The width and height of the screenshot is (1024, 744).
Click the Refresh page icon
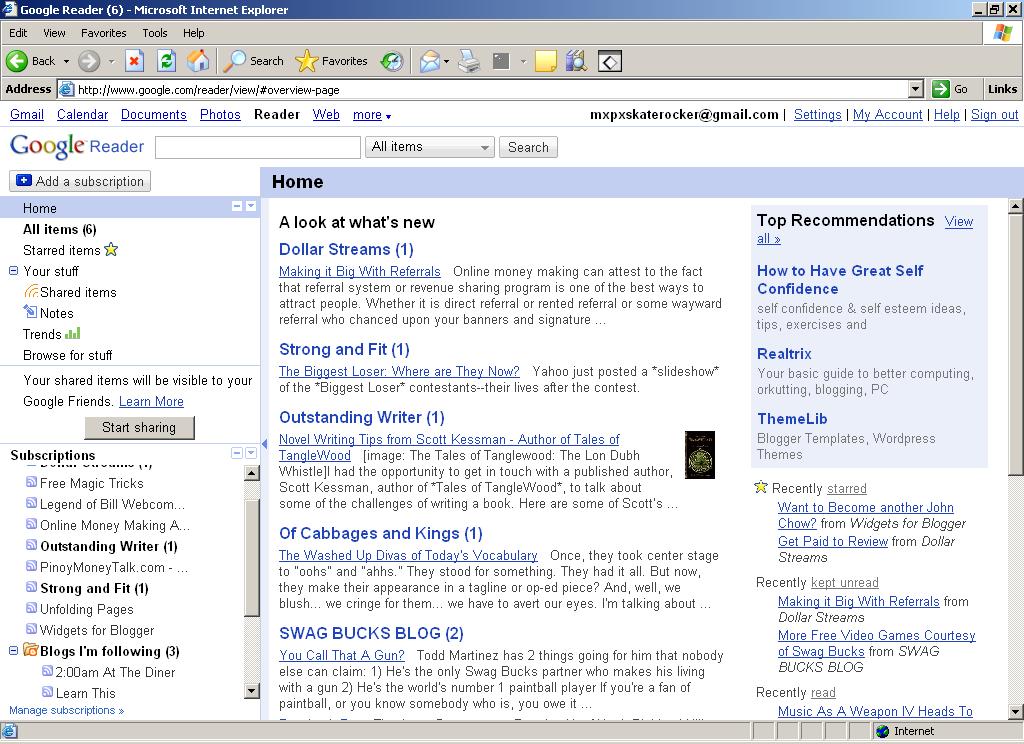(167, 61)
